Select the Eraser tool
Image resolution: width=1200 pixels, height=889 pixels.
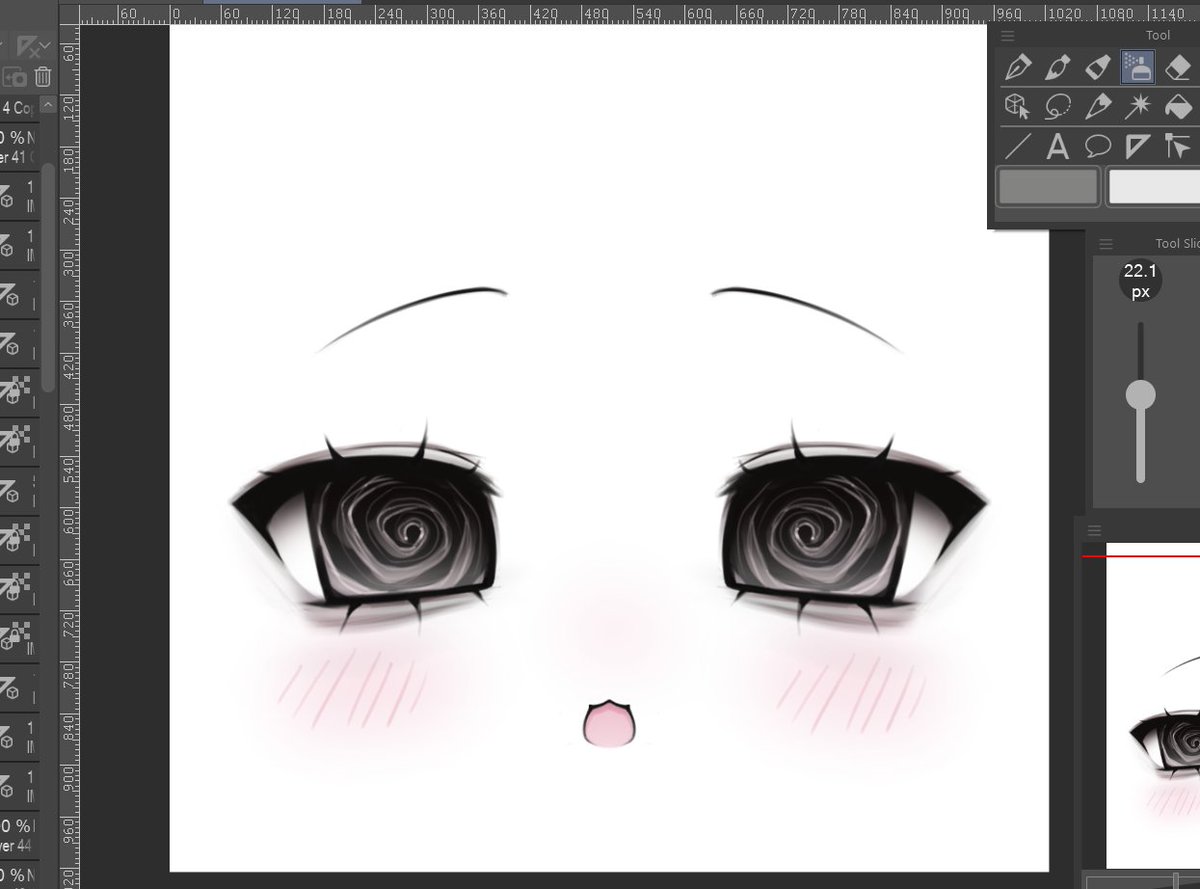click(x=1178, y=67)
